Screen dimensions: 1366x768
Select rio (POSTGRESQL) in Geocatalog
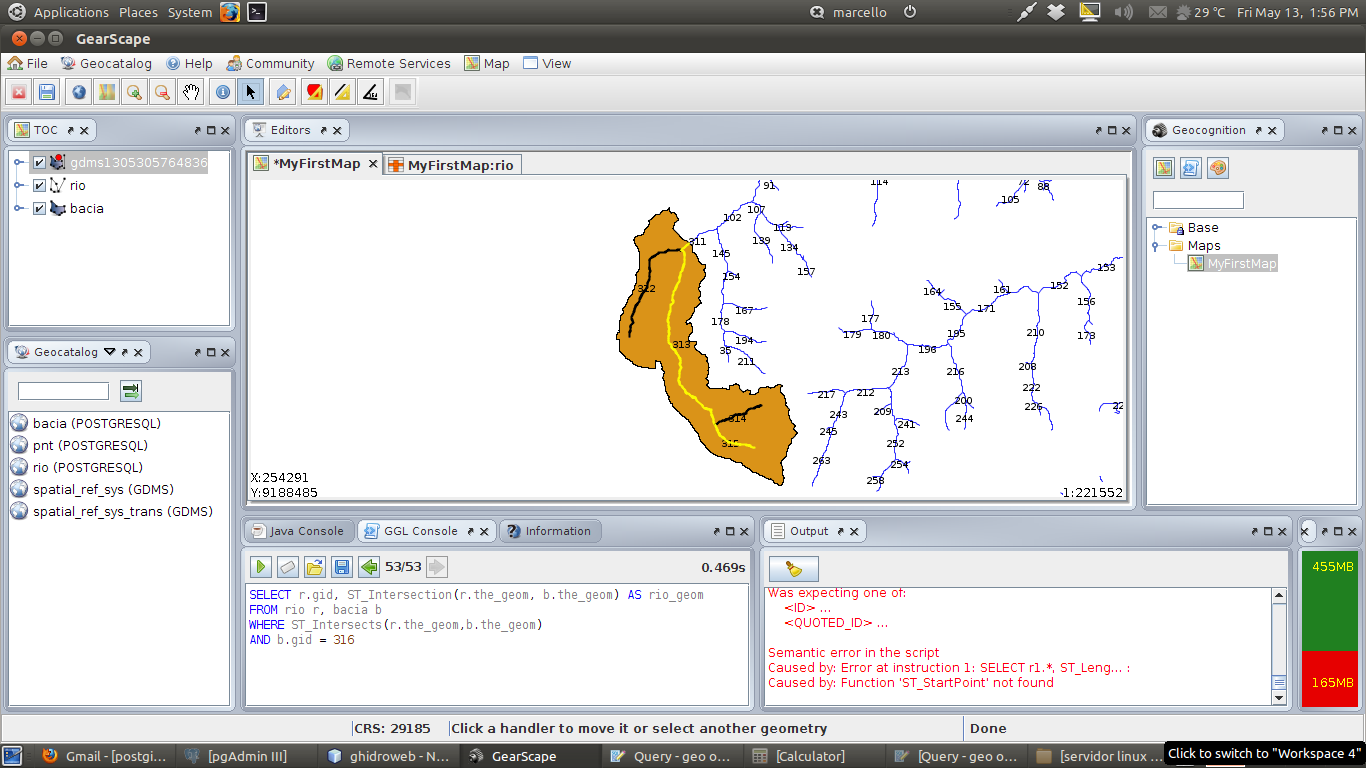pyautogui.click(x=88, y=468)
